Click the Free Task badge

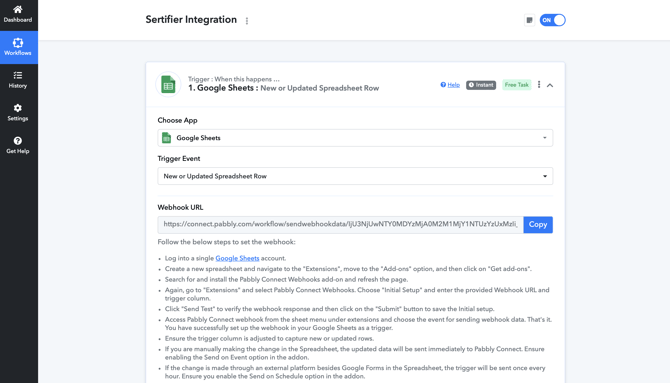[x=517, y=85]
